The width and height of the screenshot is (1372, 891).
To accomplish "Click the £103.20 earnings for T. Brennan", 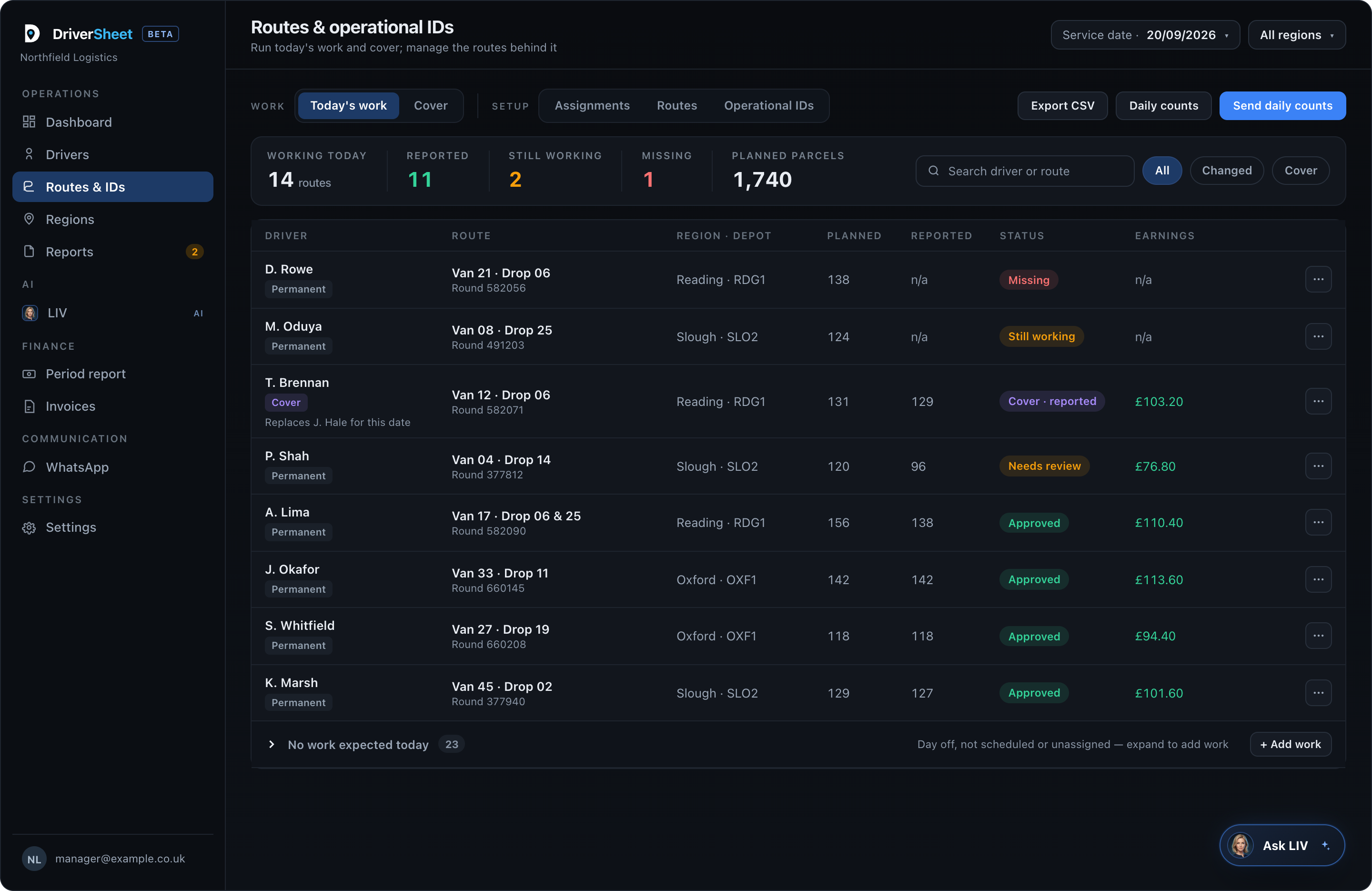I will click(x=1158, y=401).
